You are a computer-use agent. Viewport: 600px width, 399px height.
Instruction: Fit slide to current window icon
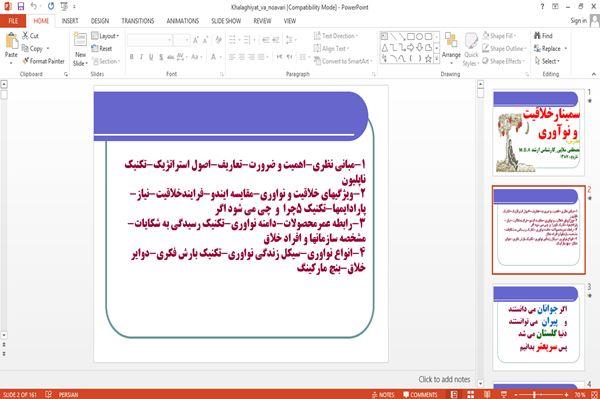pos(594,394)
